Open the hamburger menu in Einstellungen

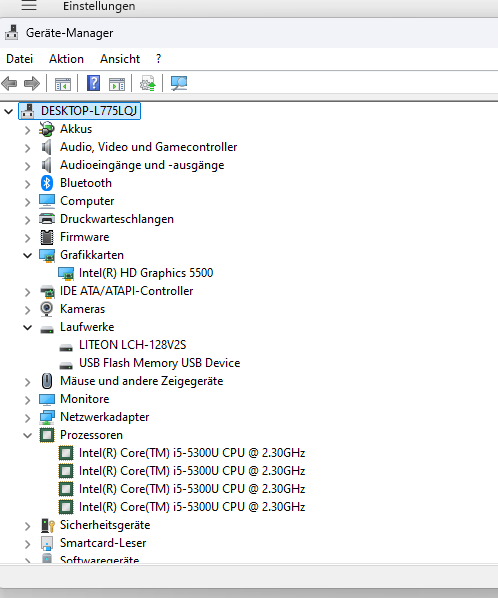[29, 5]
